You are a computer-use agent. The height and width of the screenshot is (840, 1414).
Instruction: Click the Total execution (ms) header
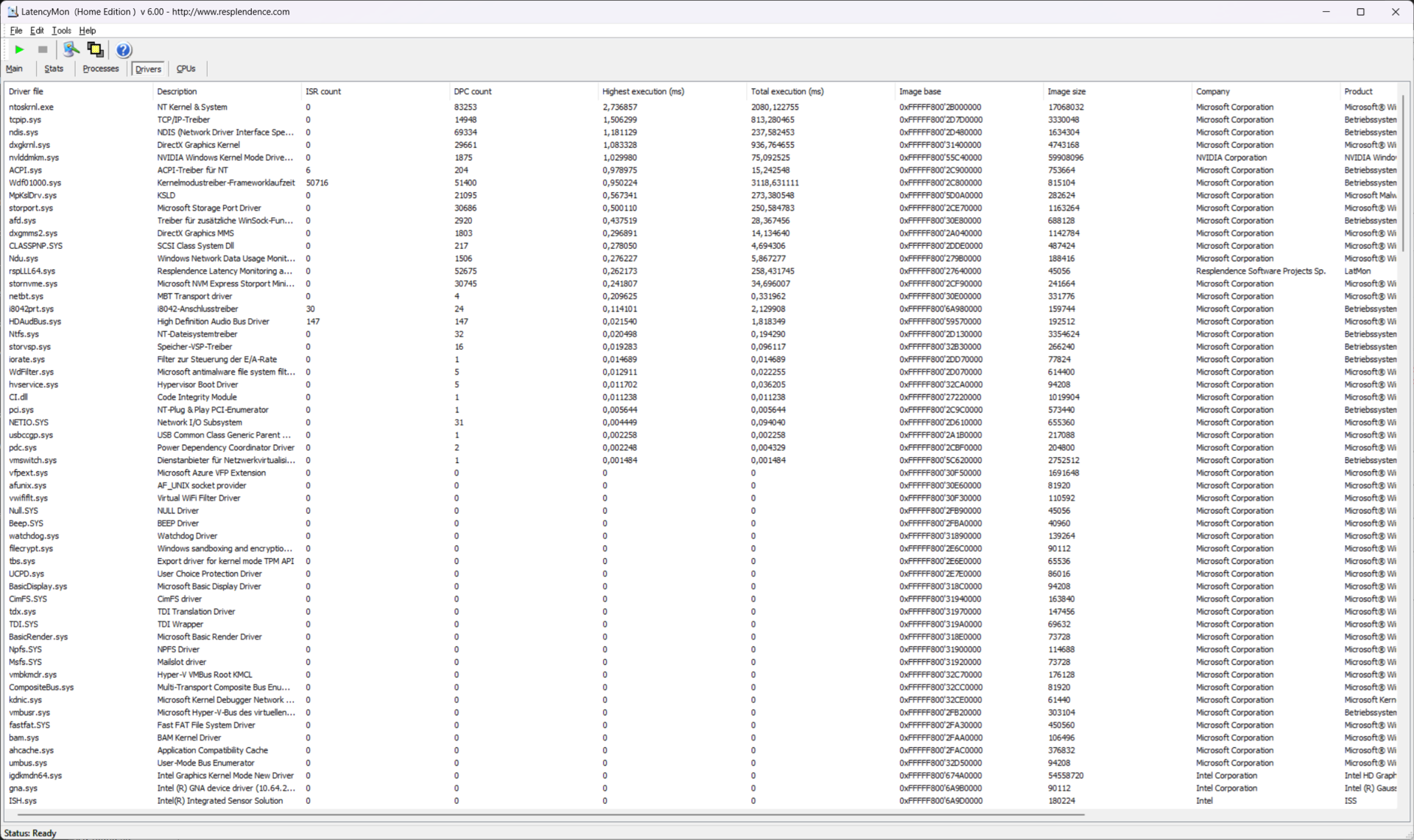pos(787,91)
